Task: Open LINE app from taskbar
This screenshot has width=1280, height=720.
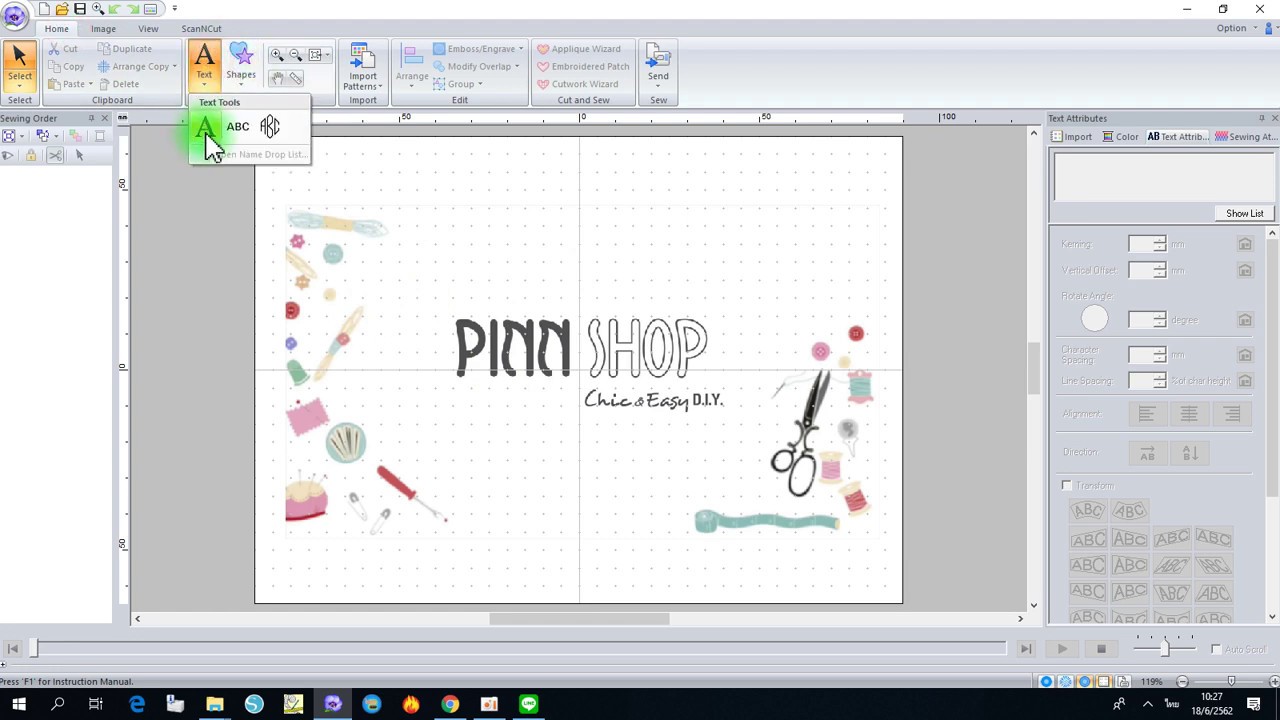Action: point(528,704)
